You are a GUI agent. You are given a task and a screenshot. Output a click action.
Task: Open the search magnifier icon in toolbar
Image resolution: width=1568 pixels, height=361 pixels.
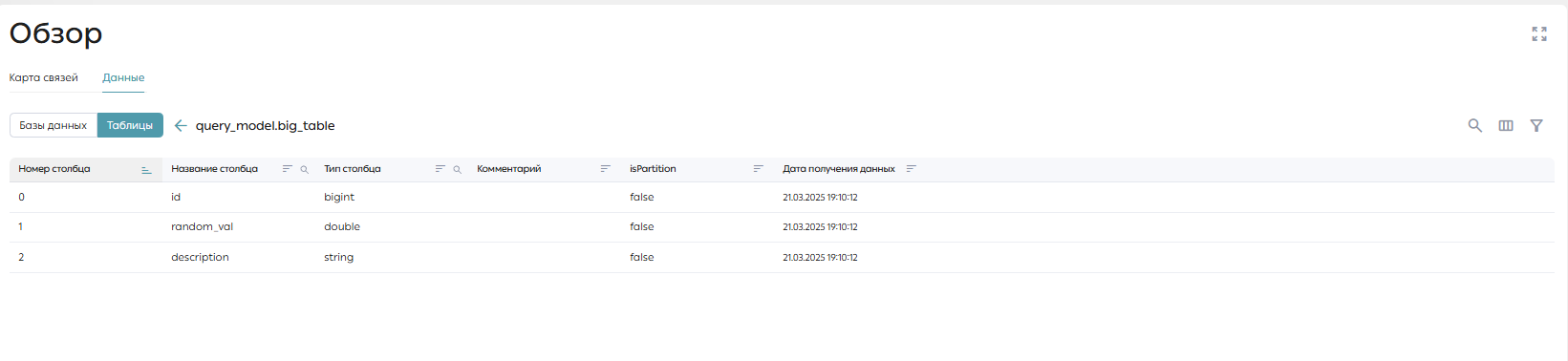[x=1474, y=125]
